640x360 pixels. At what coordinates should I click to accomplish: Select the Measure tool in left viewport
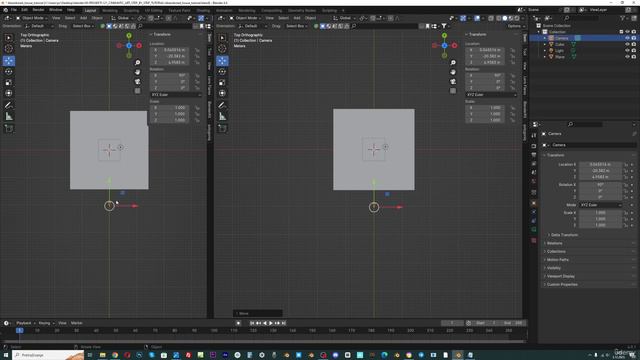pyautogui.click(x=9, y=116)
